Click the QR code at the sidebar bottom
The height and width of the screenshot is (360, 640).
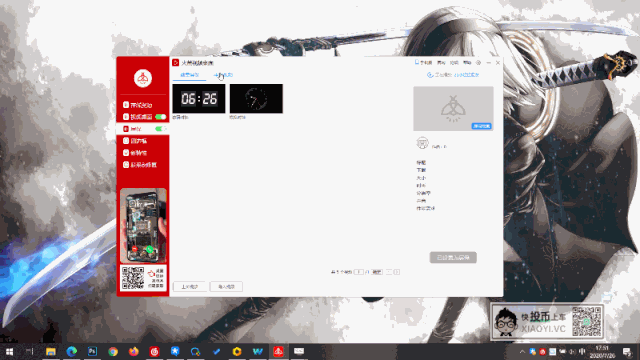(x=133, y=278)
